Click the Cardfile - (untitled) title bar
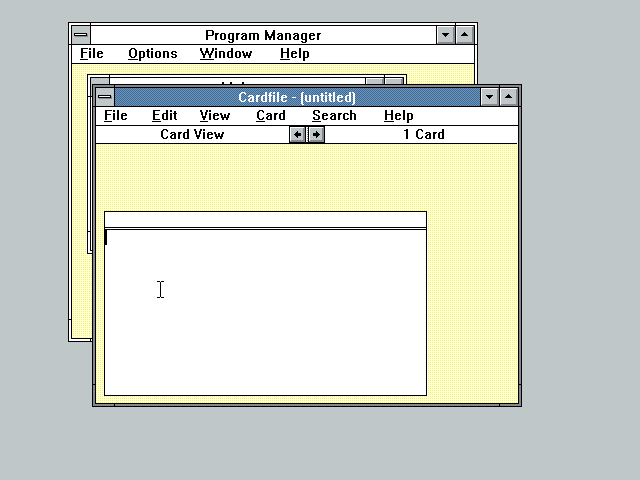 pyautogui.click(x=297, y=97)
